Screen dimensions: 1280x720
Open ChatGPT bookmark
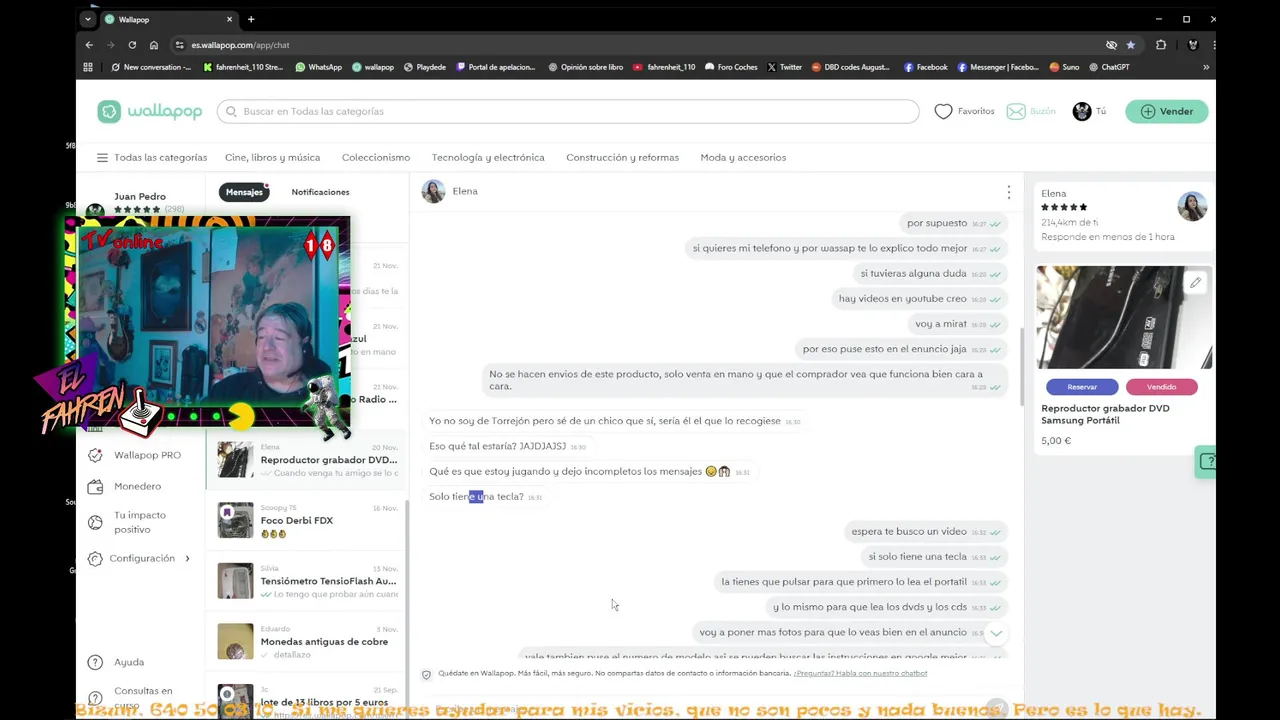pyautogui.click(x=1108, y=67)
